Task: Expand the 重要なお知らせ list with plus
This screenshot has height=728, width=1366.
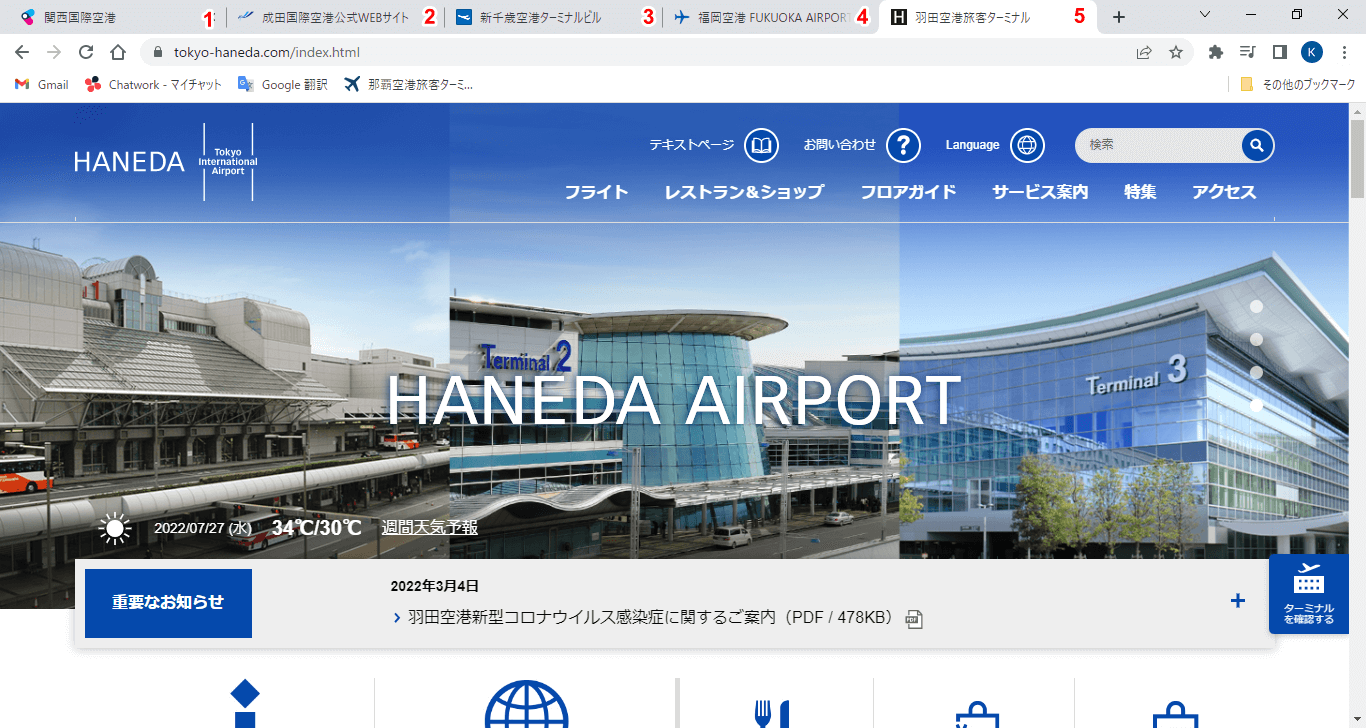Action: coord(1238,601)
